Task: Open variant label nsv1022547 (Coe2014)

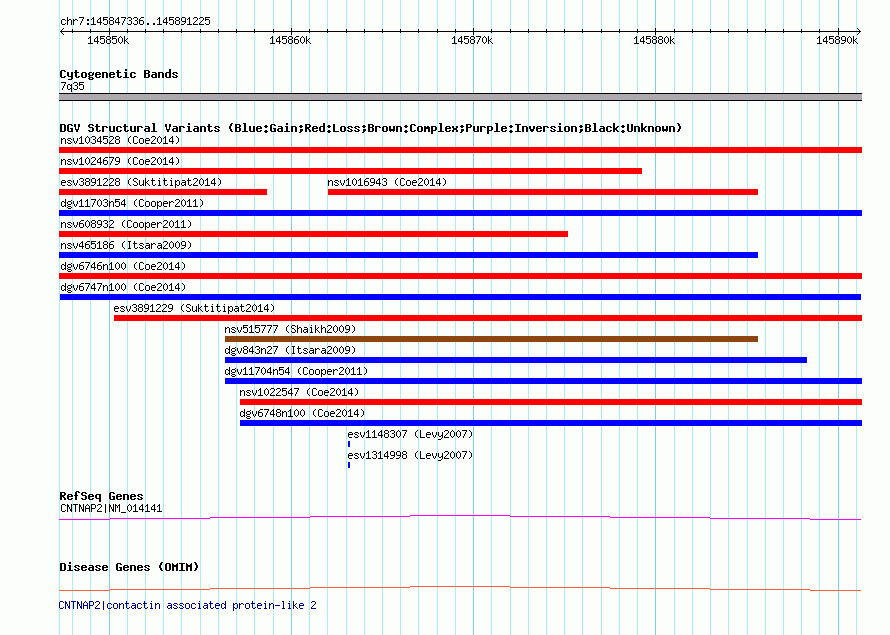Action: click(x=299, y=392)
